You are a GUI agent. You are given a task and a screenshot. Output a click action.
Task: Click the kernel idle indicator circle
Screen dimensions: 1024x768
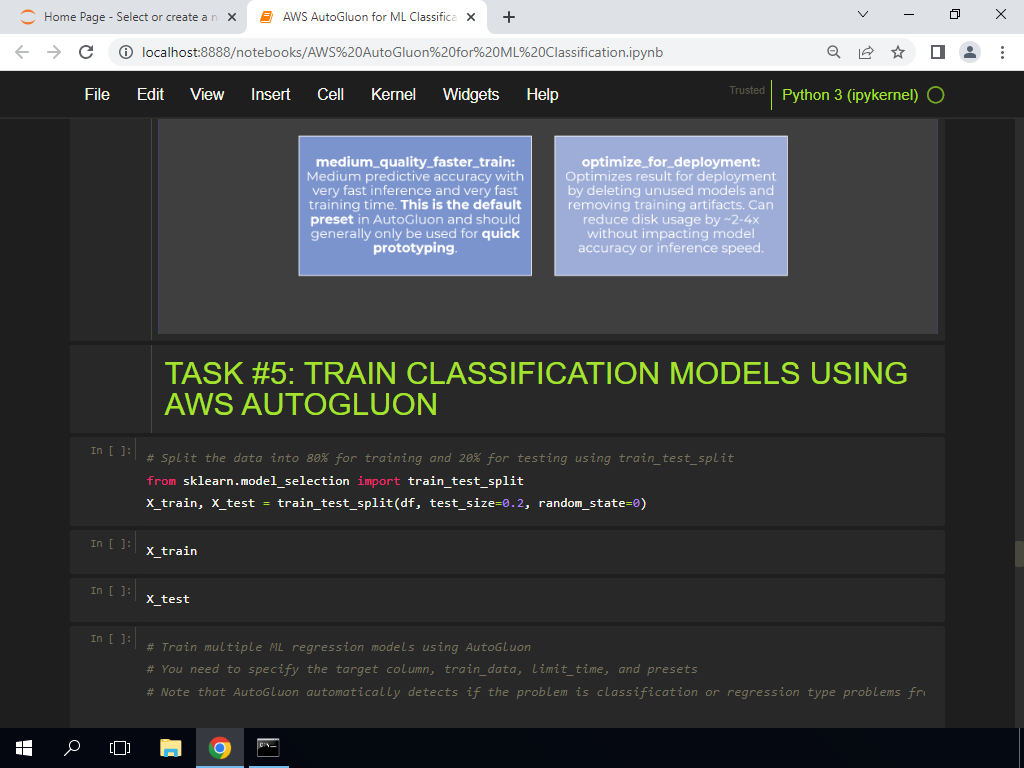(936, 95)
